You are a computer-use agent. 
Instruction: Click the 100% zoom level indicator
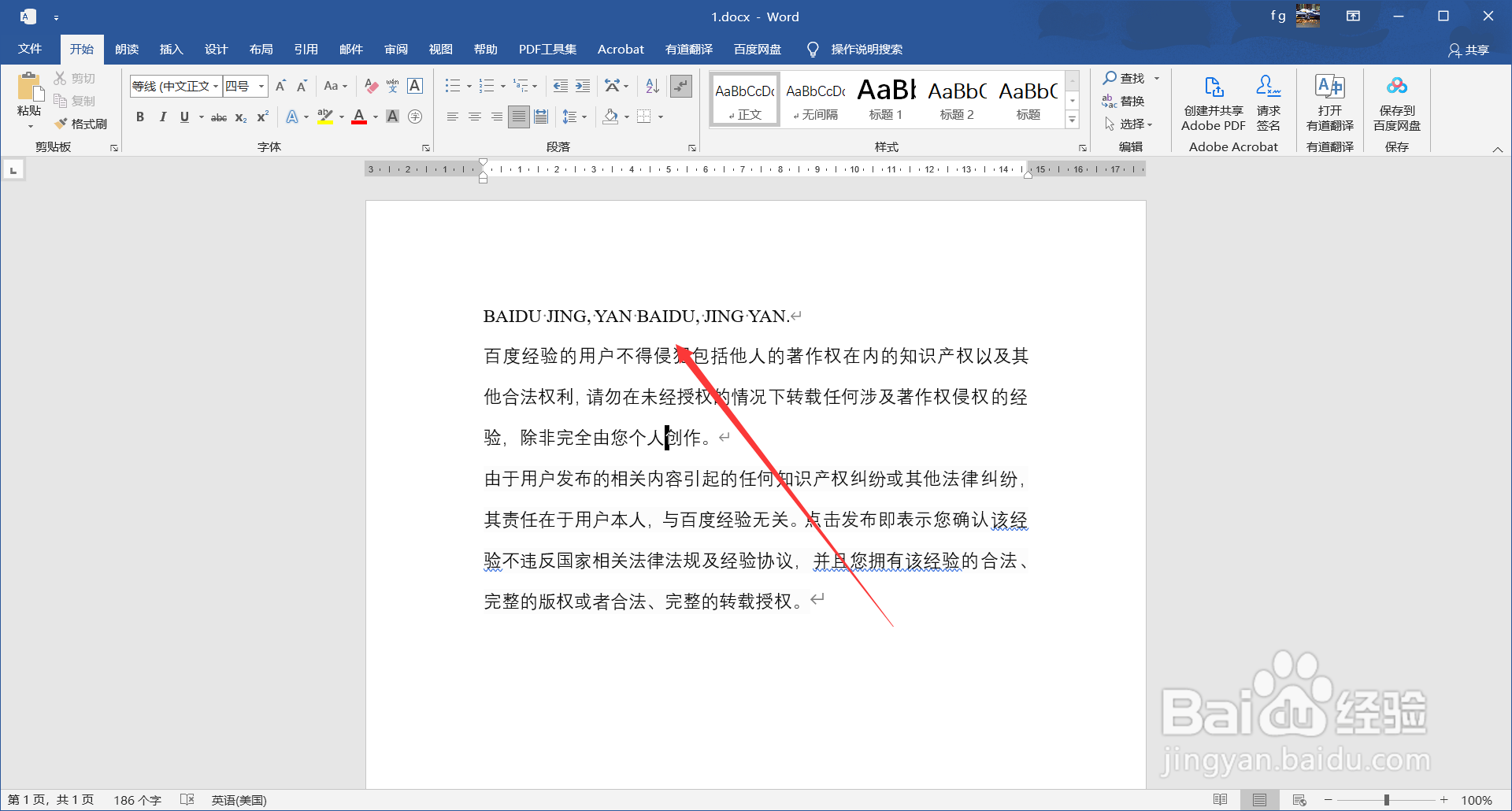tap(1477, 800)
